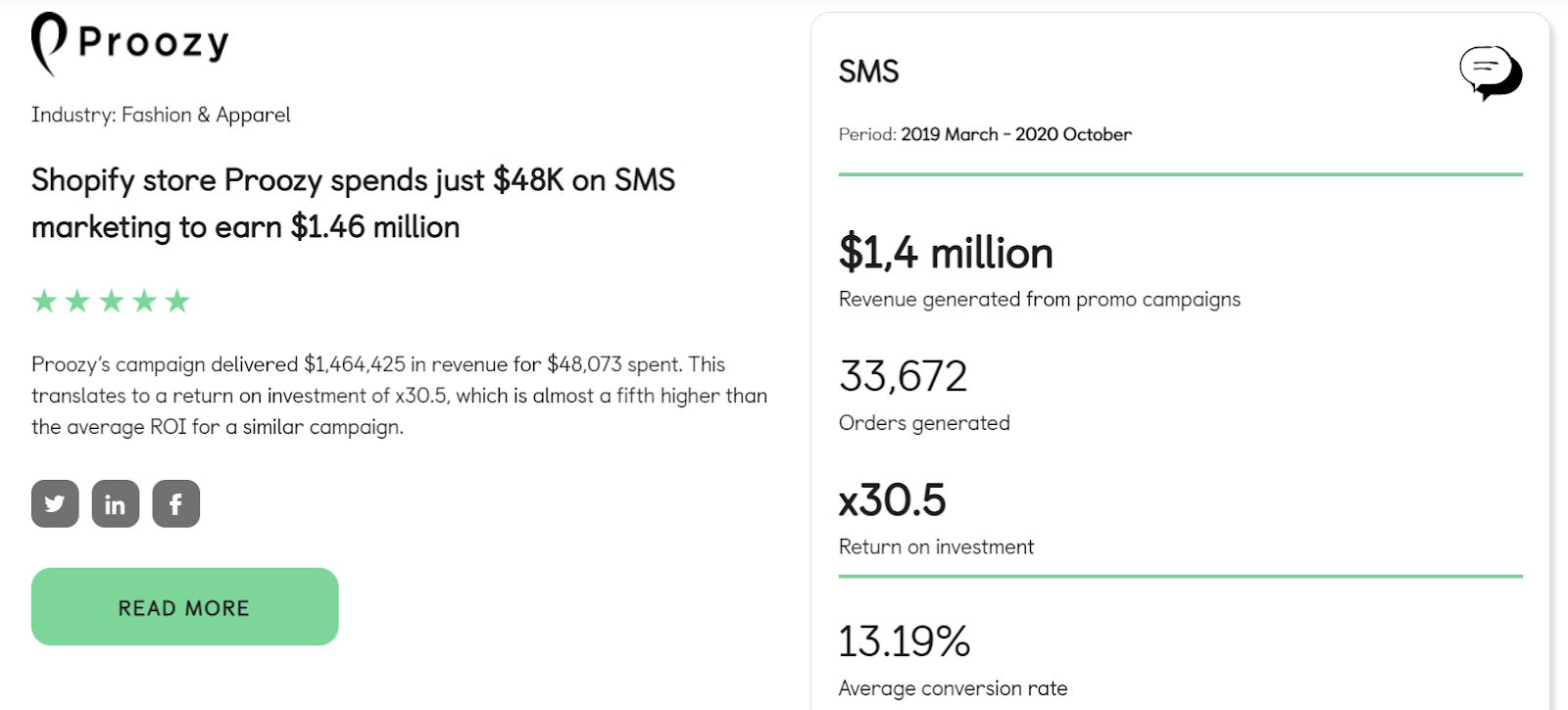
Task: Click the Period 2019 March - 2020 October text
Action: [x=985, y=134]
